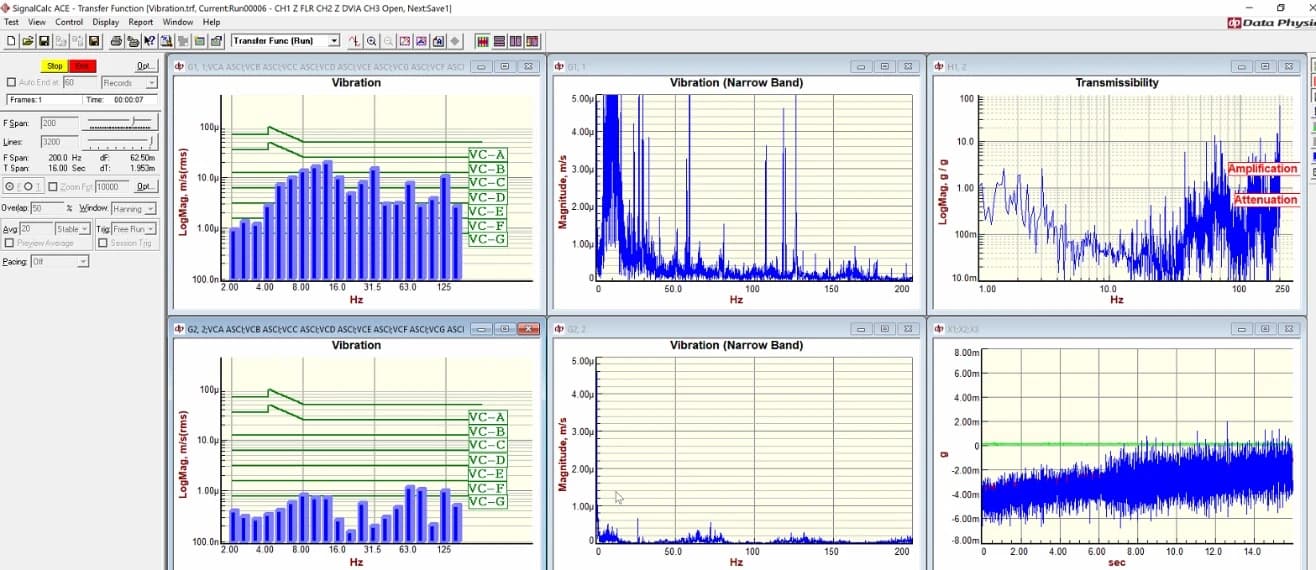
Task: Click the autoscale 'A' graph icon
Action: coord(438,41)
